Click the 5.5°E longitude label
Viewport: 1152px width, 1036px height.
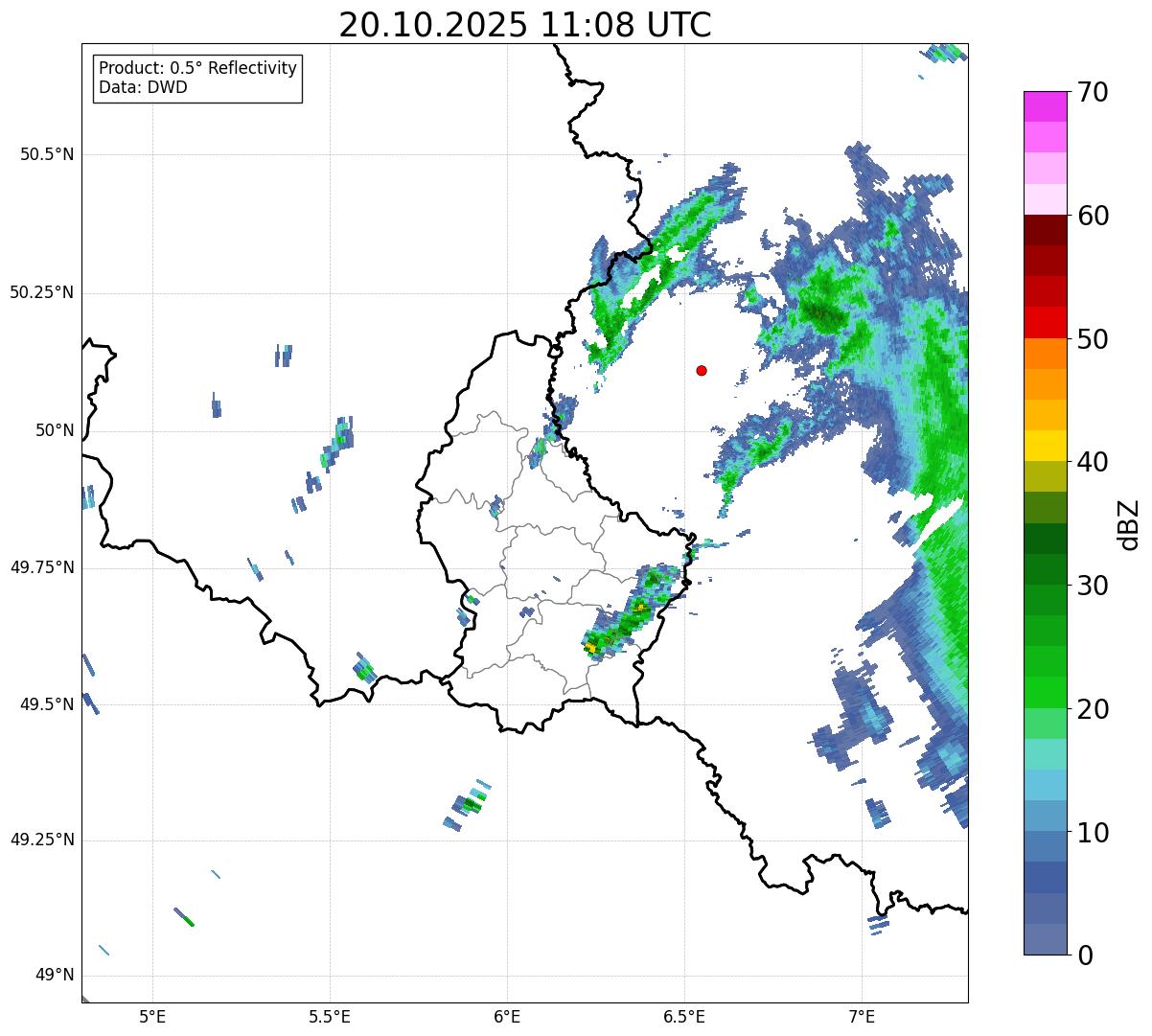[x=330, y=1016]
